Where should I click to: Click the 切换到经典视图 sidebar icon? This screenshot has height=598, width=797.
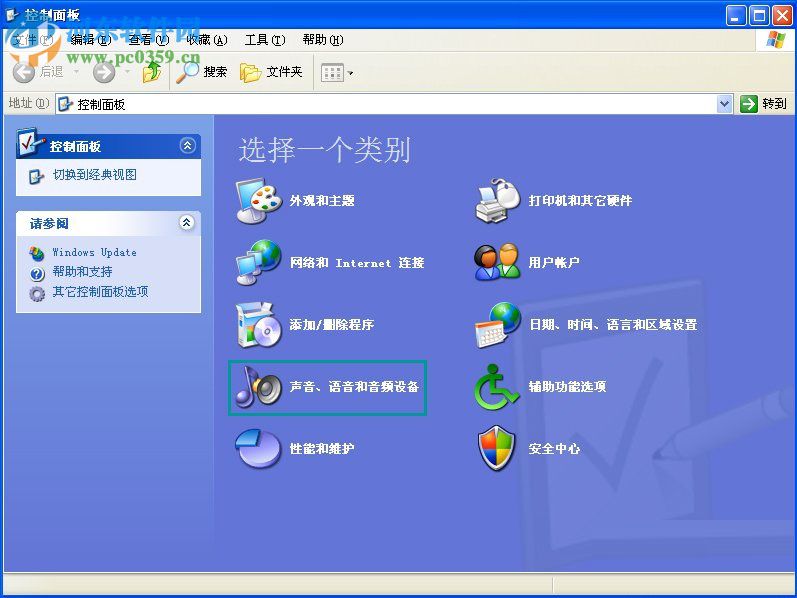[x=36, y=176]
